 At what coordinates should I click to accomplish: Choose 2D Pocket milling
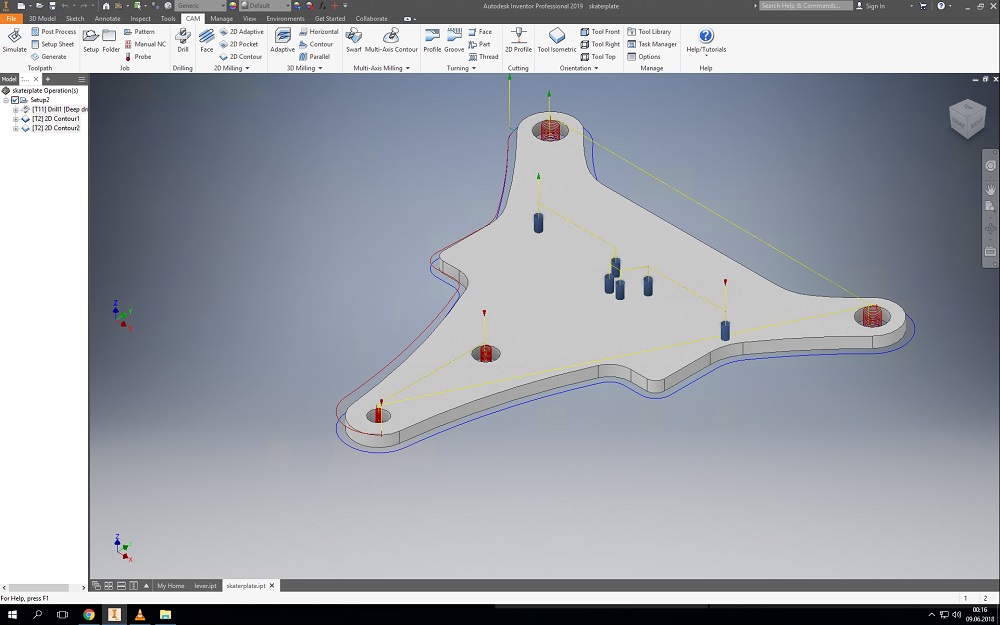(x=239, y=44)
